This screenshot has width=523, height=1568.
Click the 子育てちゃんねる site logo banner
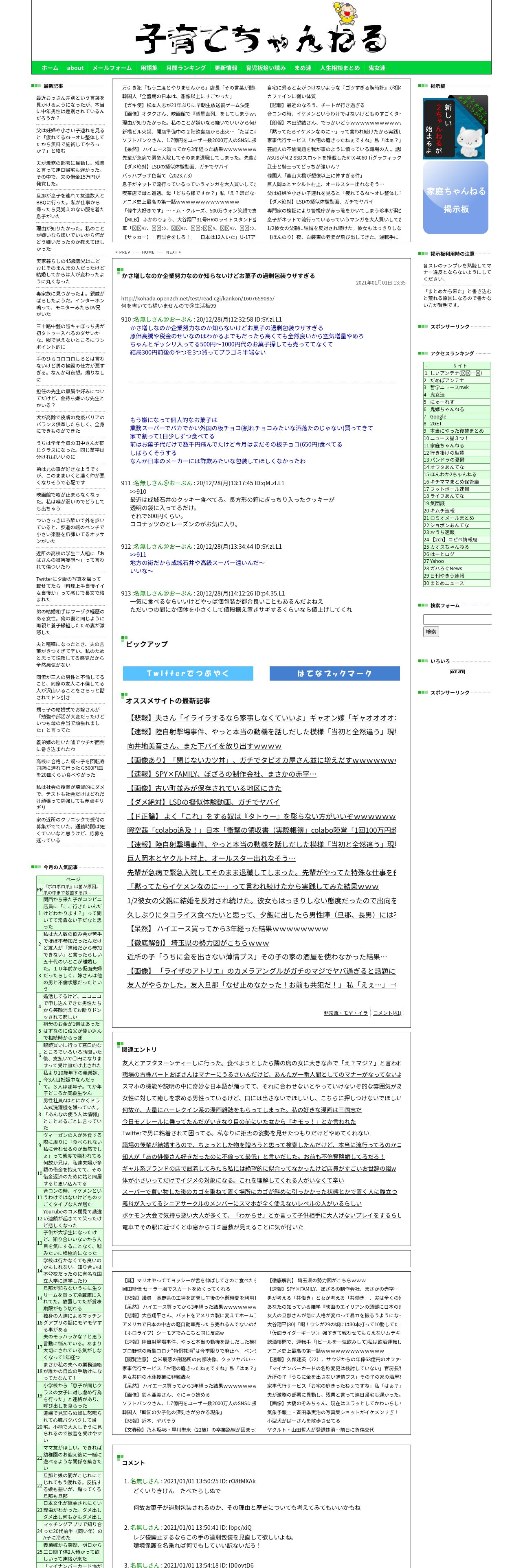click(261, 31)
